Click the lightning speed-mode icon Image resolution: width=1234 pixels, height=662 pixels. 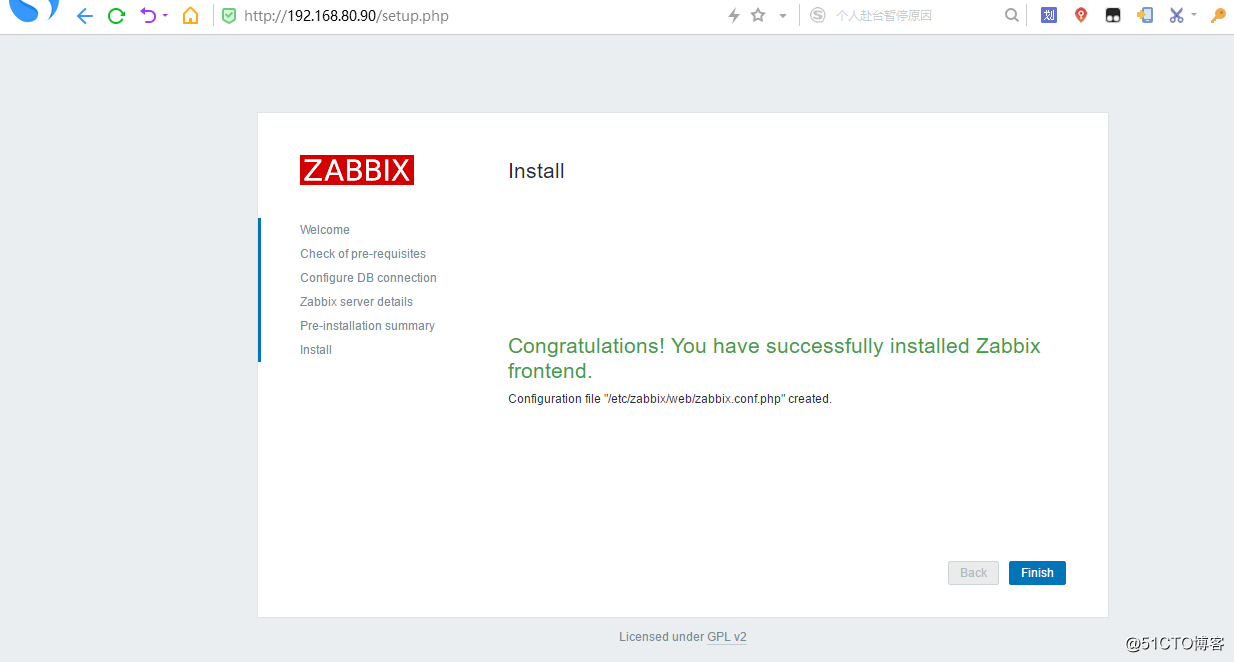point(734,16)
